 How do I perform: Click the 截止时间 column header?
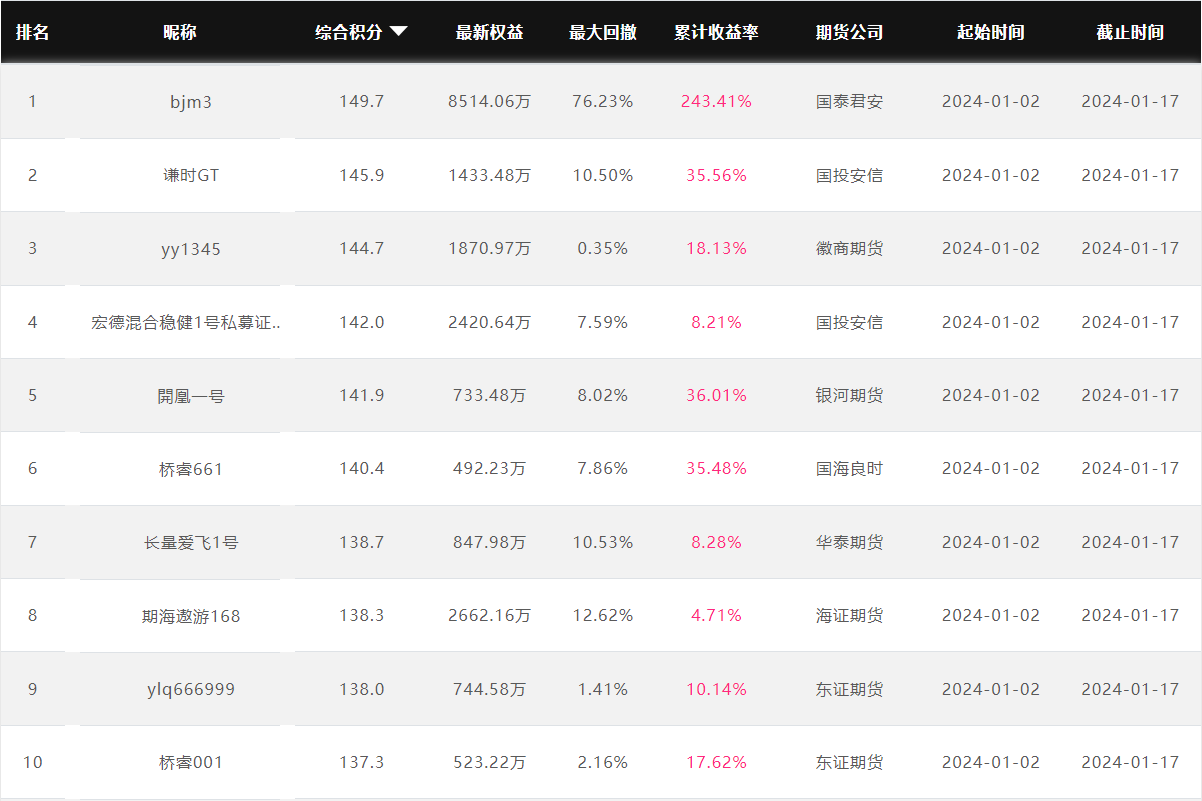1130,32
